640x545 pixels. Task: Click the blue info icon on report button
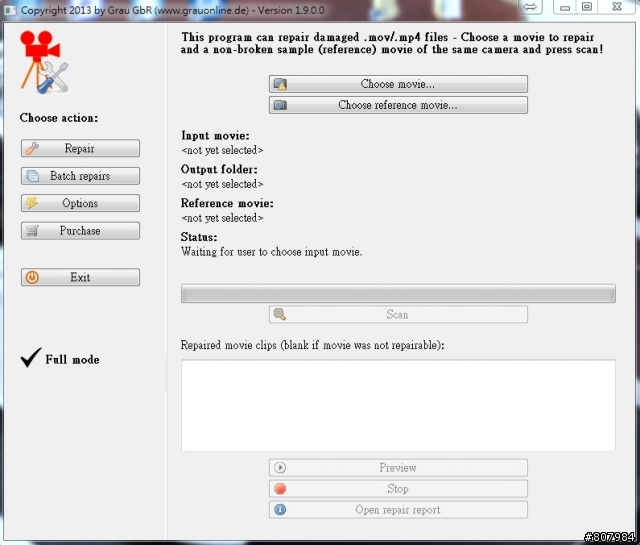tap(280, 509)
